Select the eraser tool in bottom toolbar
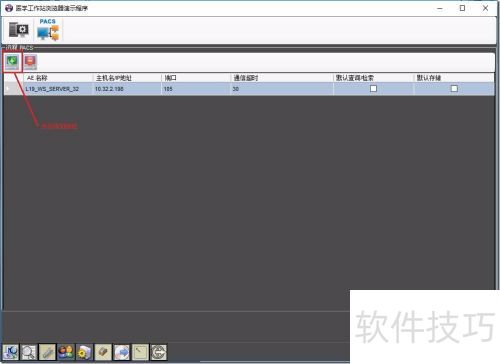Viewport: 500px width, 364px height. 103,352
